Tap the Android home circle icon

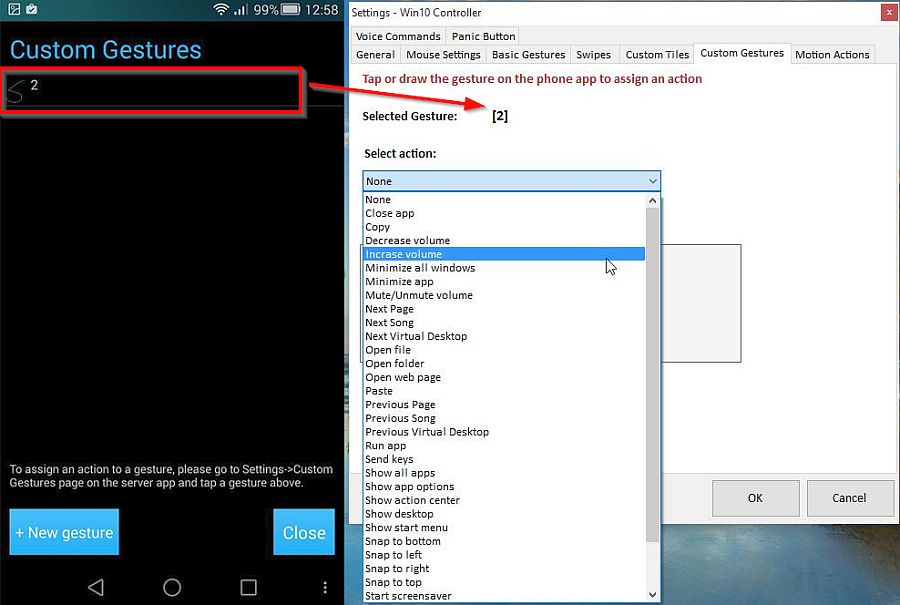pos(172,587)
